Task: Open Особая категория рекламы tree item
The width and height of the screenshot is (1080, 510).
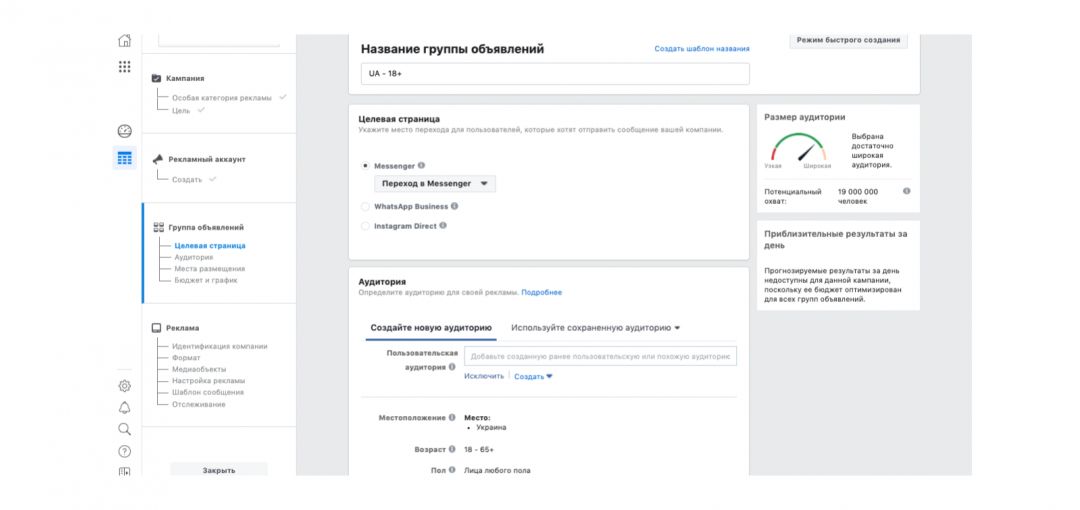Action: 222,98
